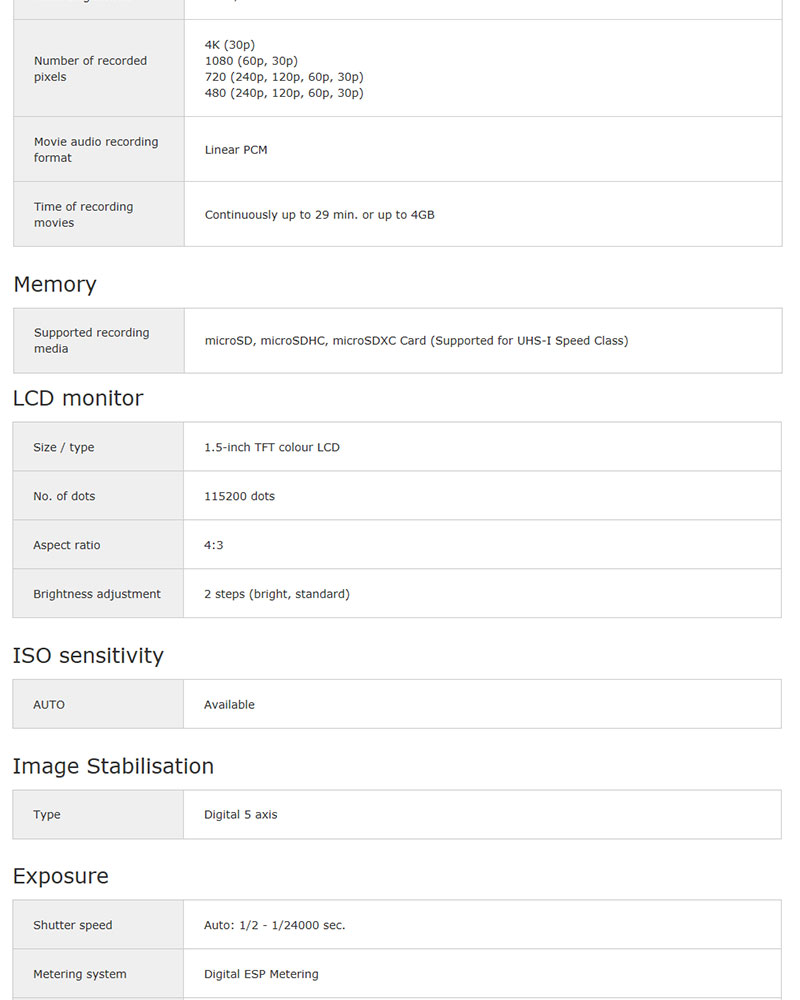800x1000 pixels.
Task: Click the '1.5-inch TFT colour LCD' value
Action: click(272, 447)
